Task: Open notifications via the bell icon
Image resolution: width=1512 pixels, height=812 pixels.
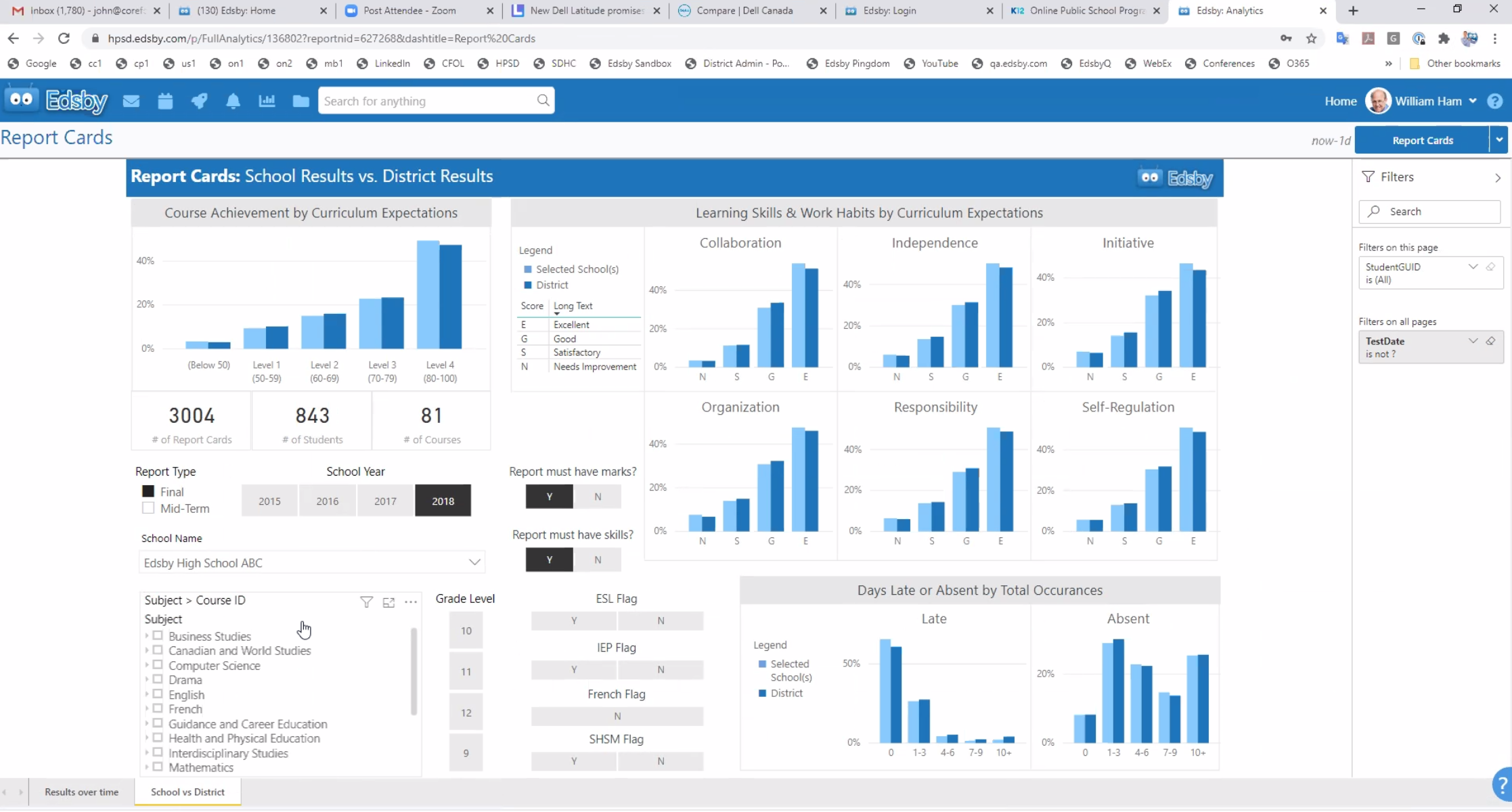Action: [233, 100]
